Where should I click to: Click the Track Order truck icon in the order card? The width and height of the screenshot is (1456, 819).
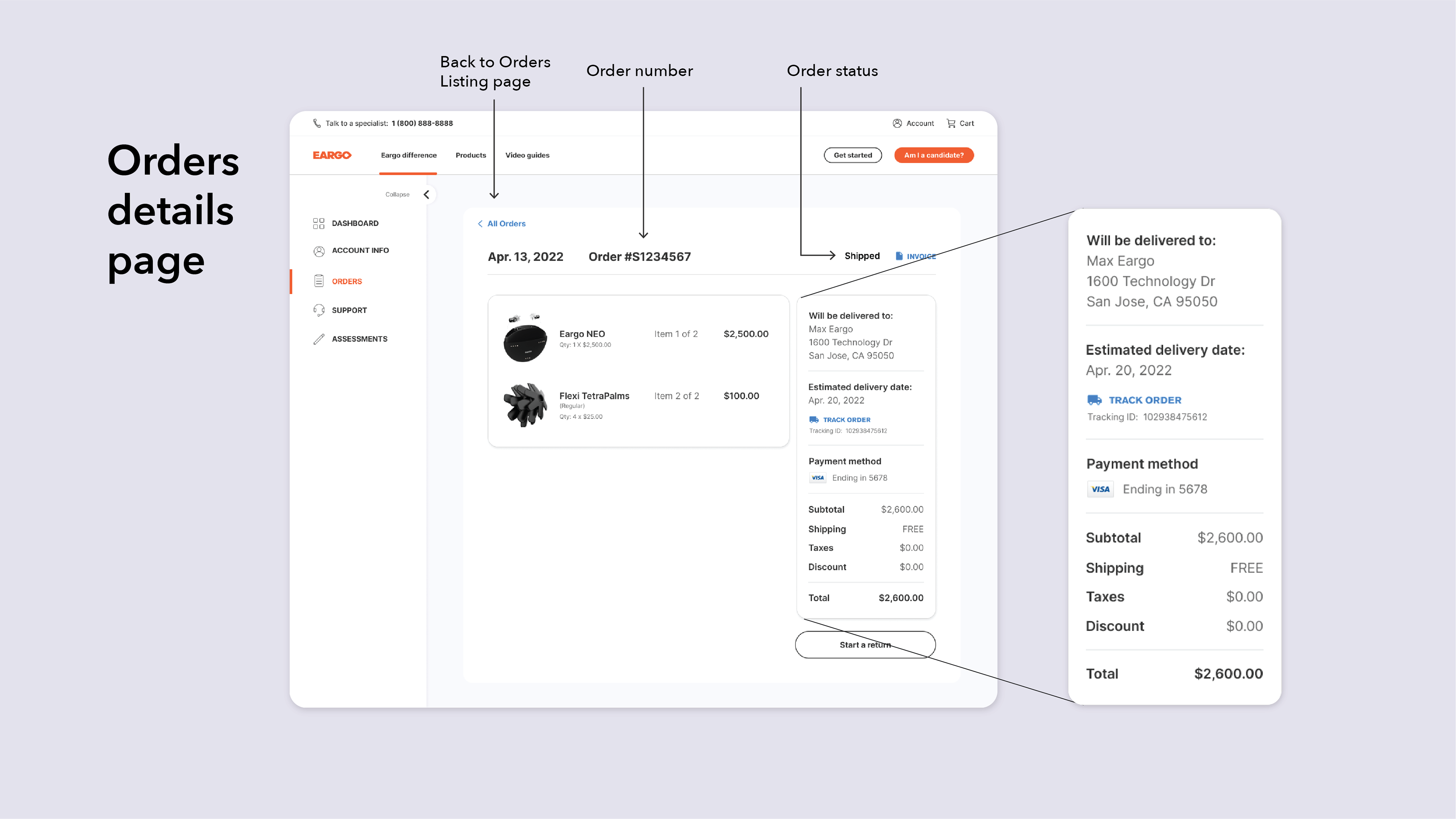(814, 419)
